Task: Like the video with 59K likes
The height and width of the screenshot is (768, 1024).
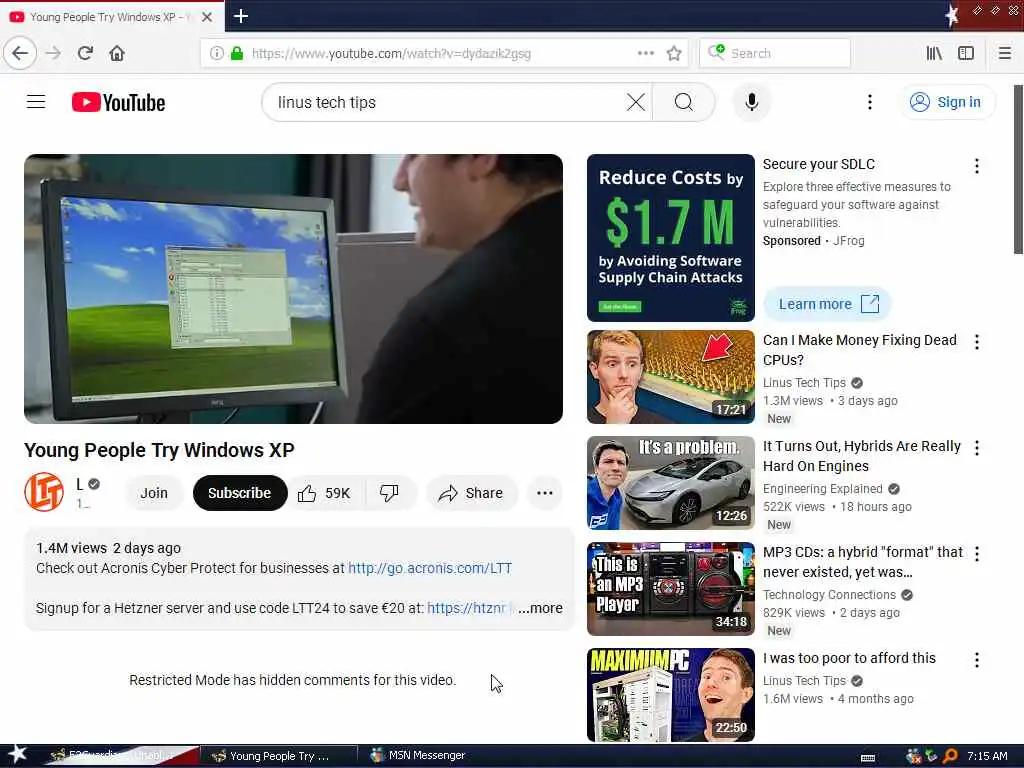Action: tap(325, 493)
